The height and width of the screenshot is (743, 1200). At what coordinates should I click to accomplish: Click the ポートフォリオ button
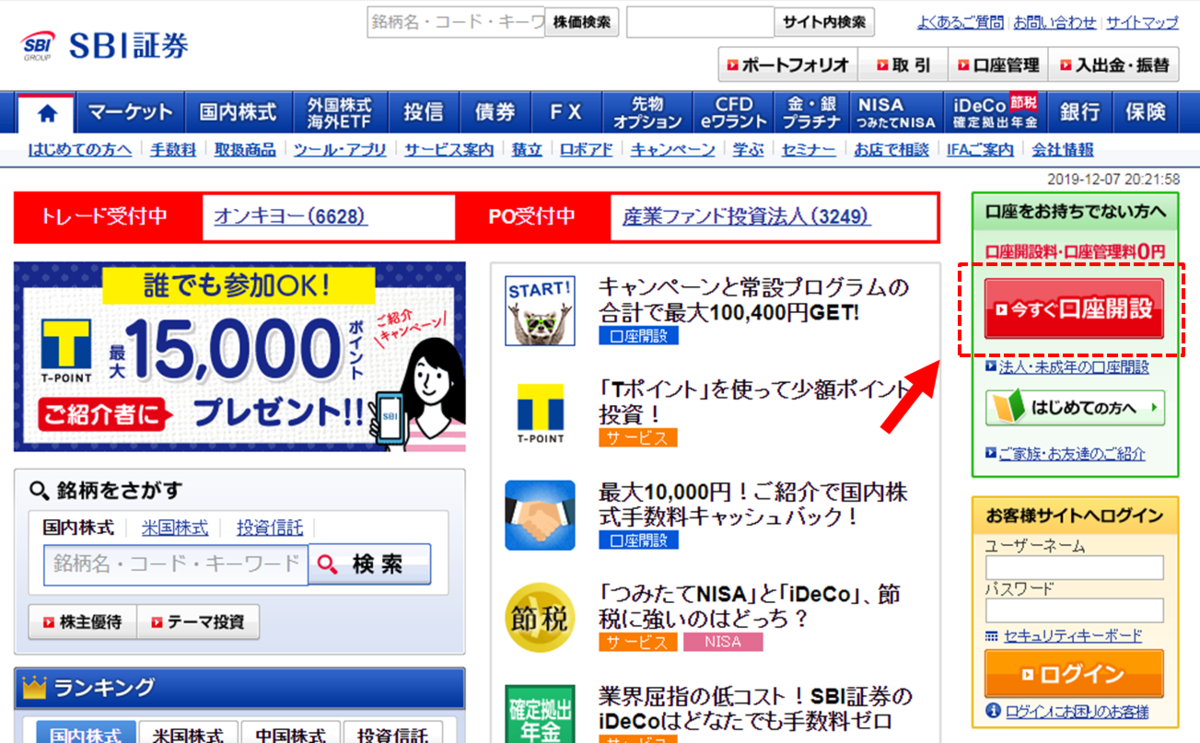tap(787, 65)
